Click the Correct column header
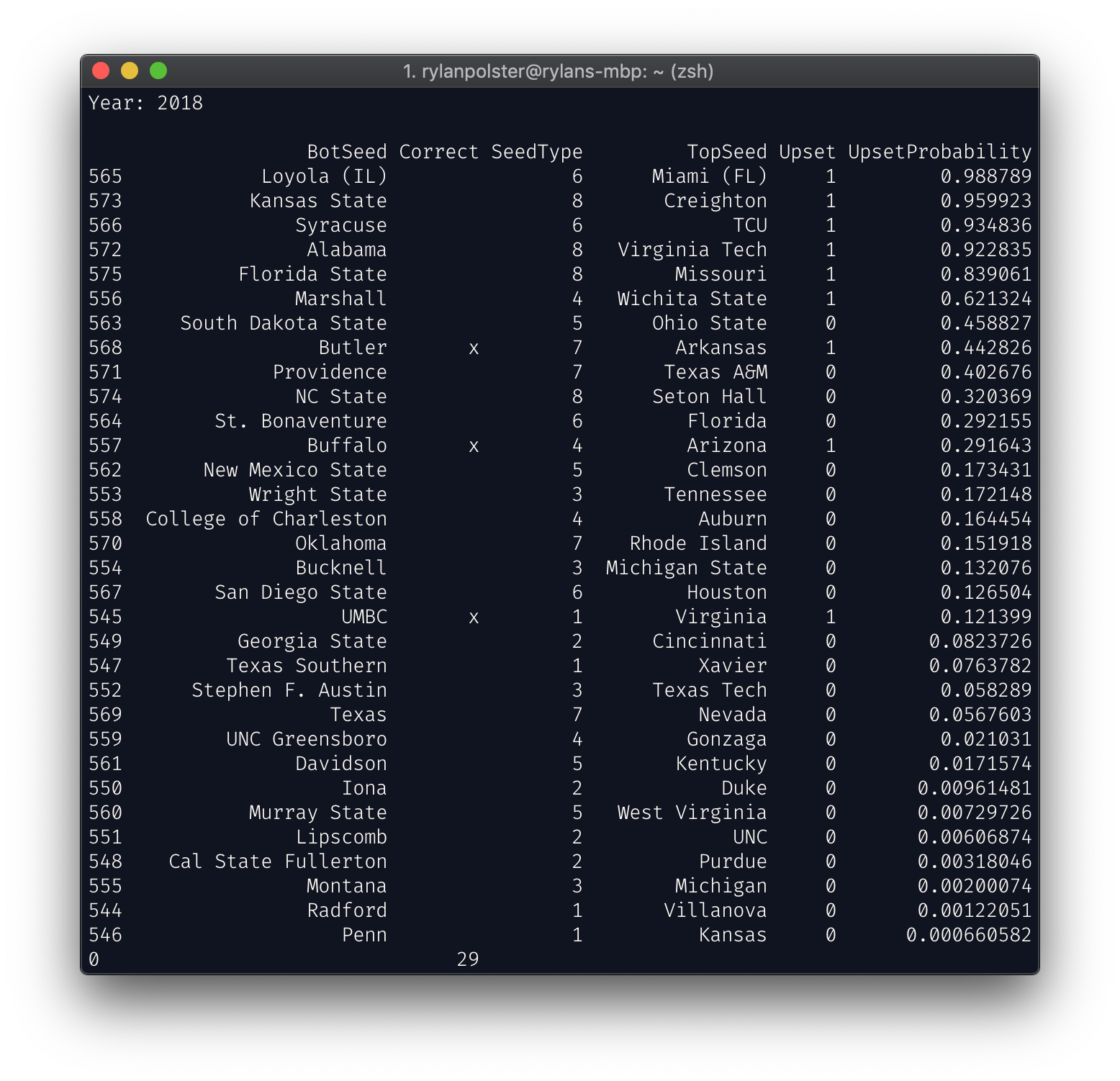 point(439,152)
